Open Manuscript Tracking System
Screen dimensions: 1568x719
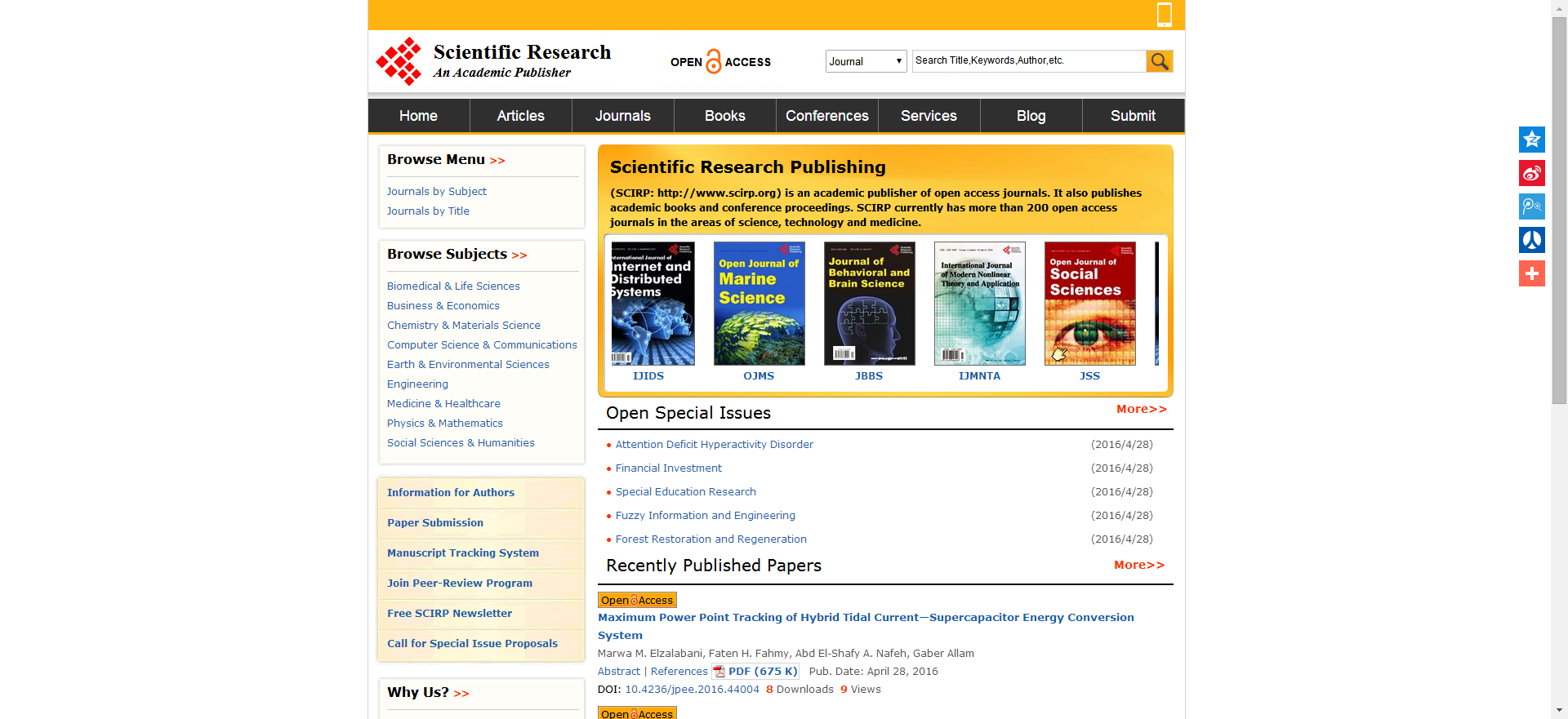[x=463, y=553]
